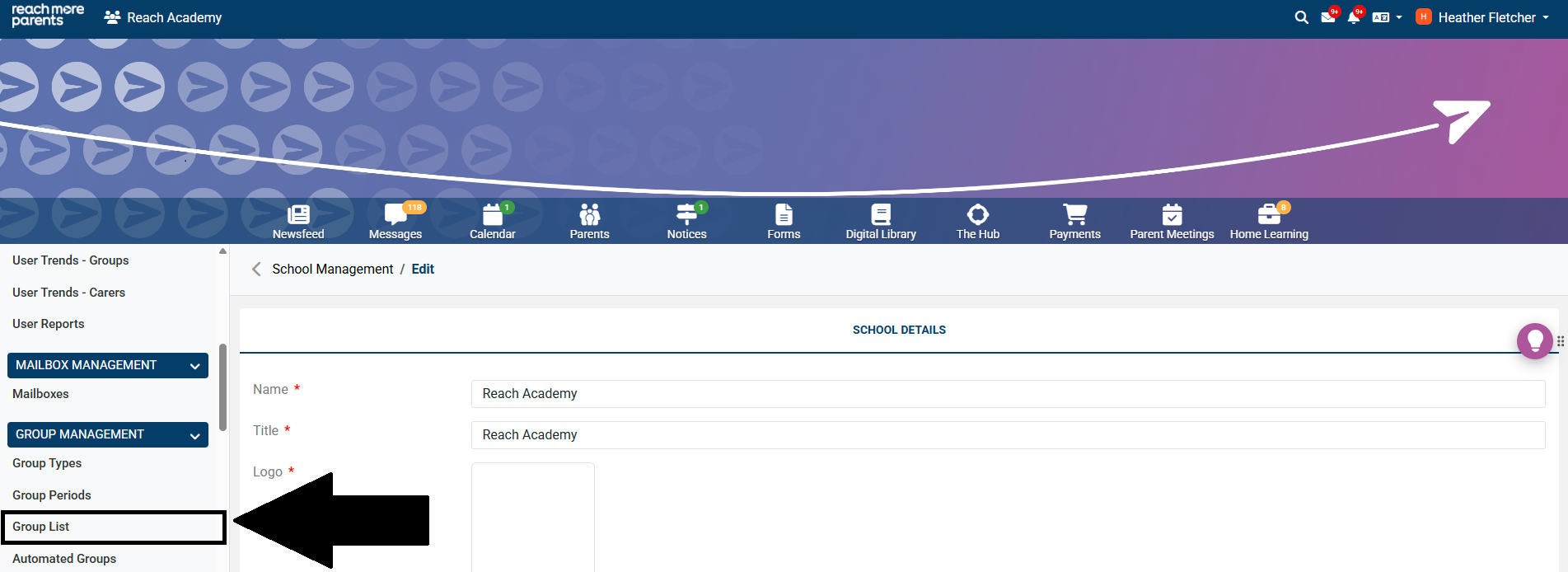
Task: Select Group List in sidebar
Action: (x=41, y=527)
